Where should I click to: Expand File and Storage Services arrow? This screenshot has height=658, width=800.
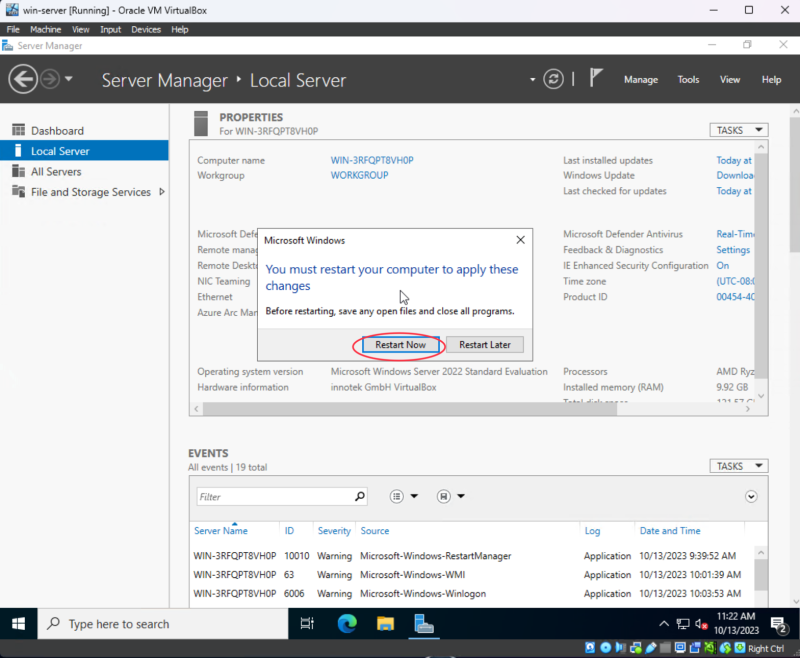pos(162,192)
